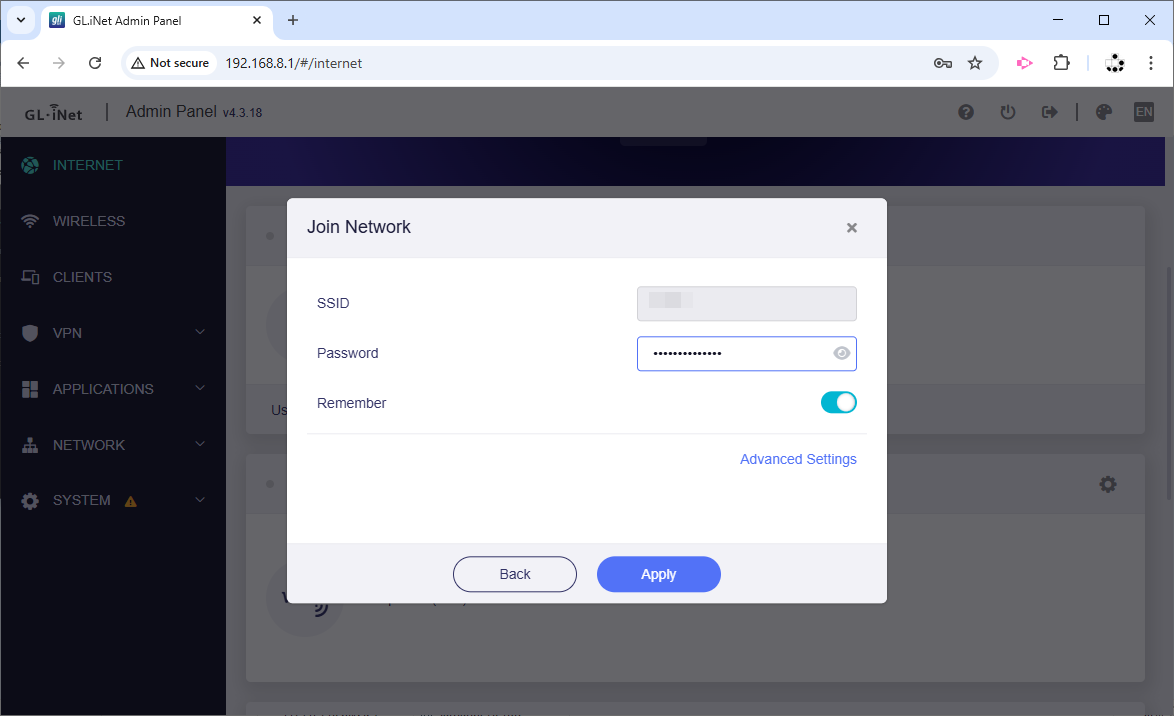
Task: Open the Advanced Settings link
Action: [x=798, y=459]
